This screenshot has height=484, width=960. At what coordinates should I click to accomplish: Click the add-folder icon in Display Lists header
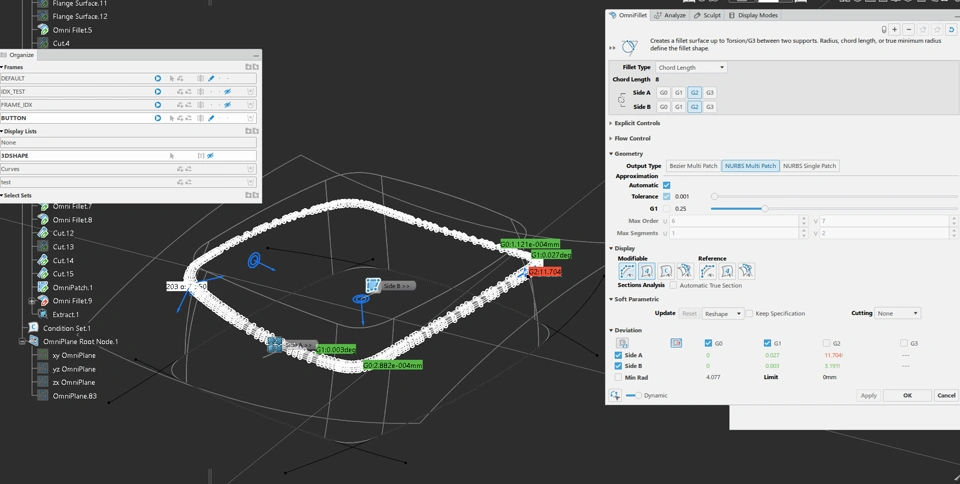pyautogui.click(x=248, y=131)
